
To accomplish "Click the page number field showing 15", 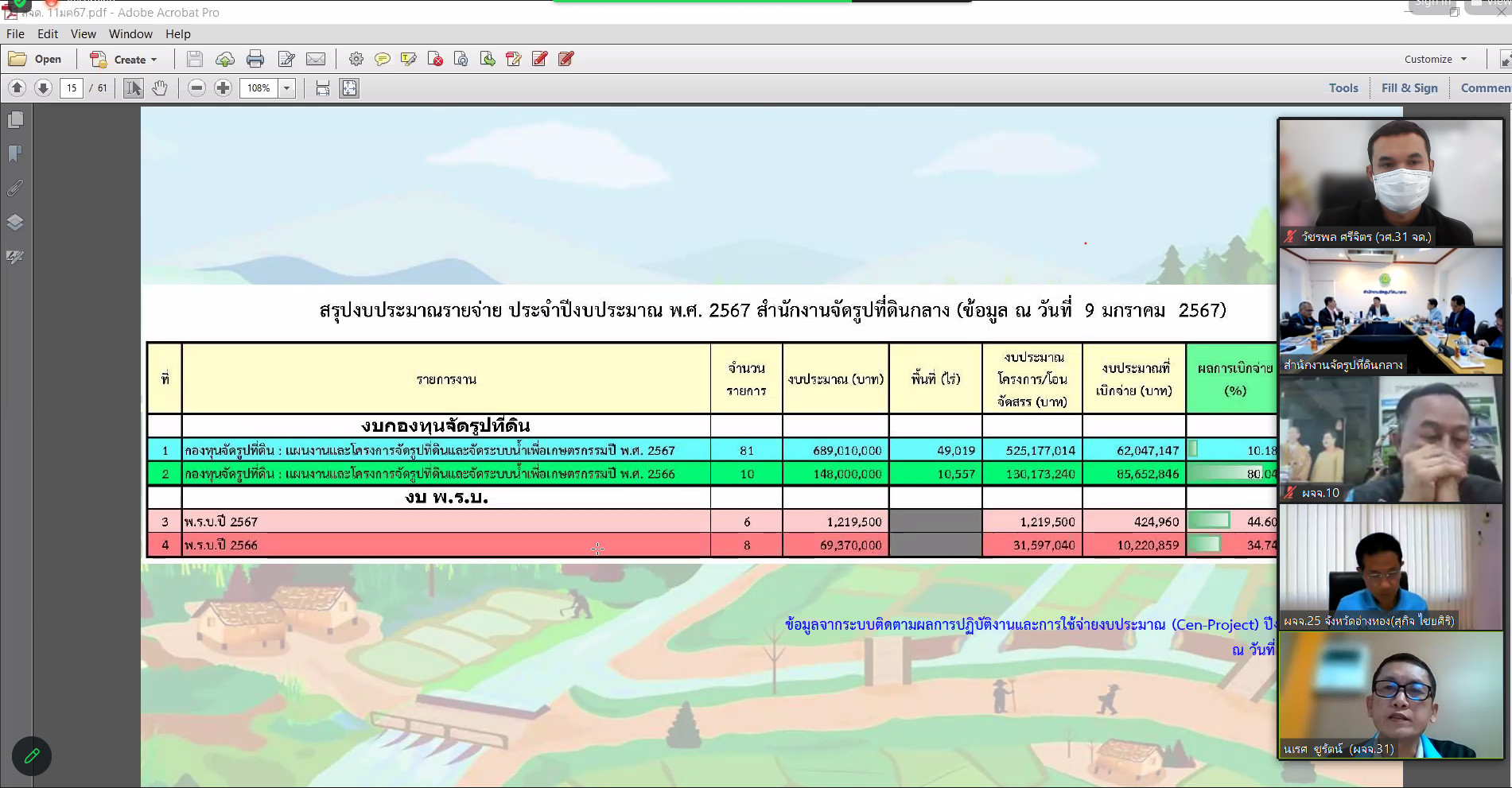I will coord(72,87).
